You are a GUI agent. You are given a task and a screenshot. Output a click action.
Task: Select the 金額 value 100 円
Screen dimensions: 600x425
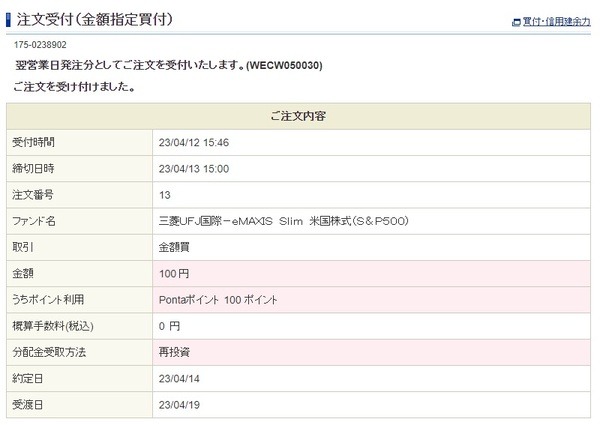176,273
